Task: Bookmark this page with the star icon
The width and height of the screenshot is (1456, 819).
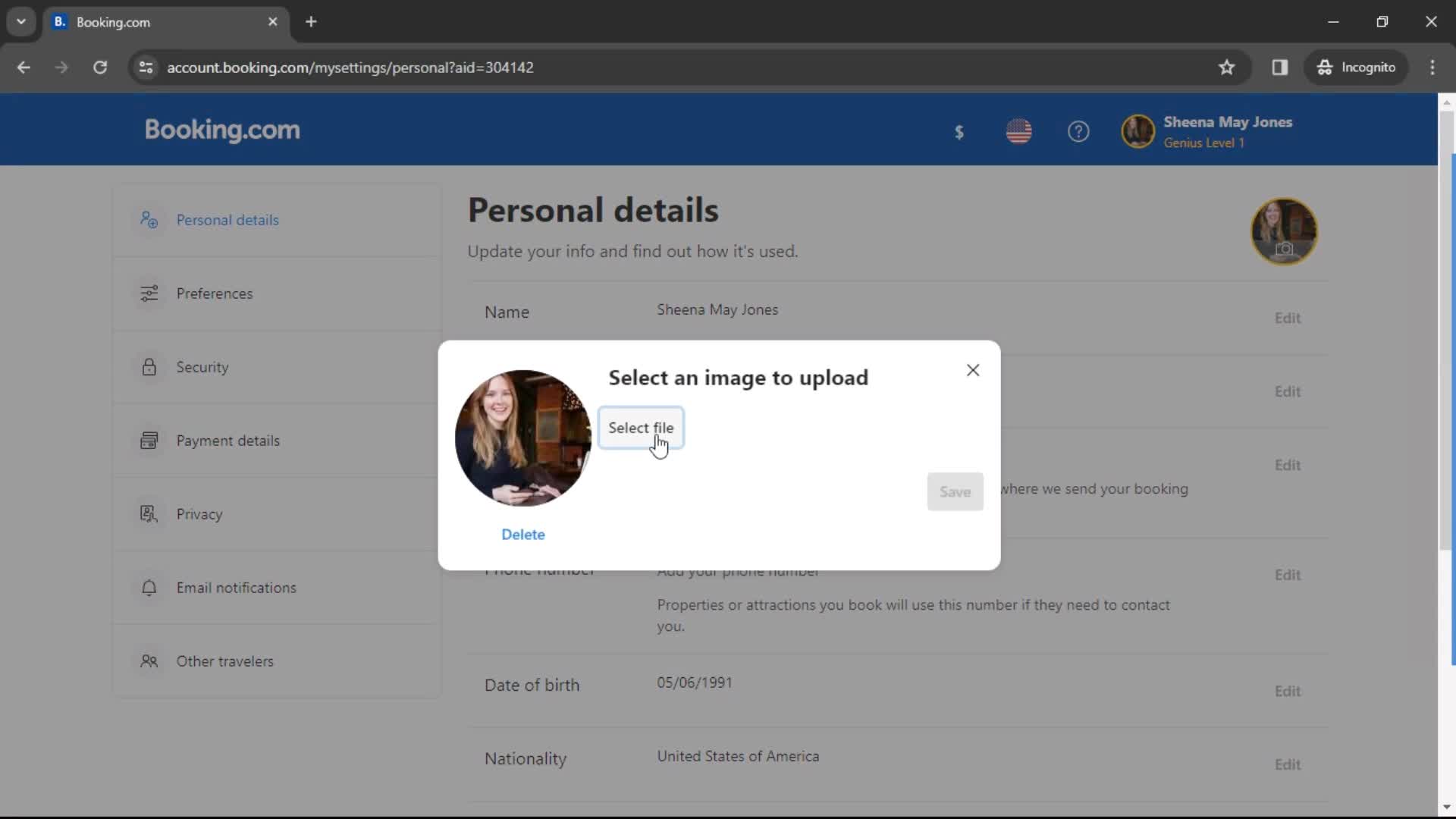Action: coord(1226,67)
